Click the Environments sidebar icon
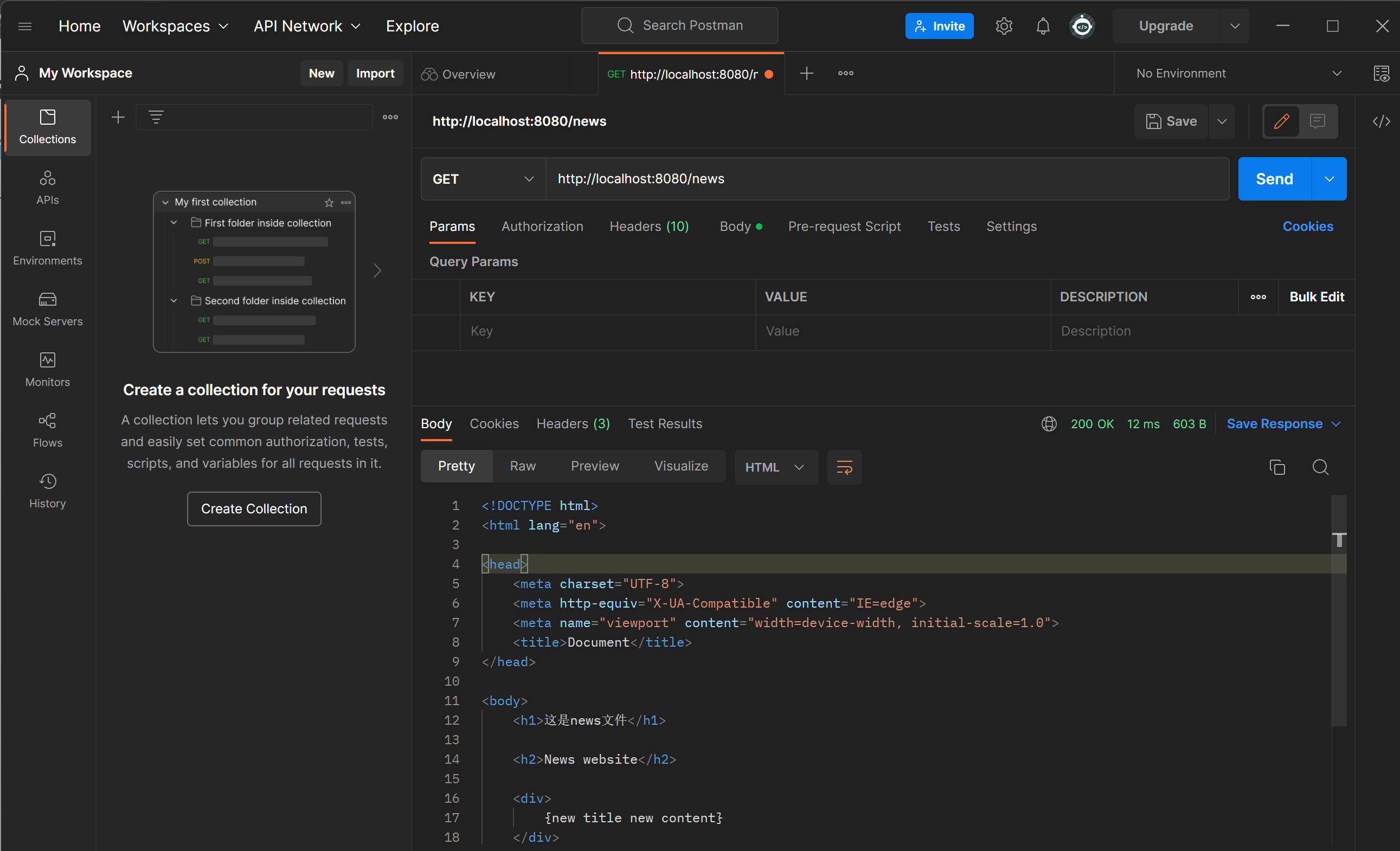The height and width of the screenshot is (851, 1400). coord(47,249)
